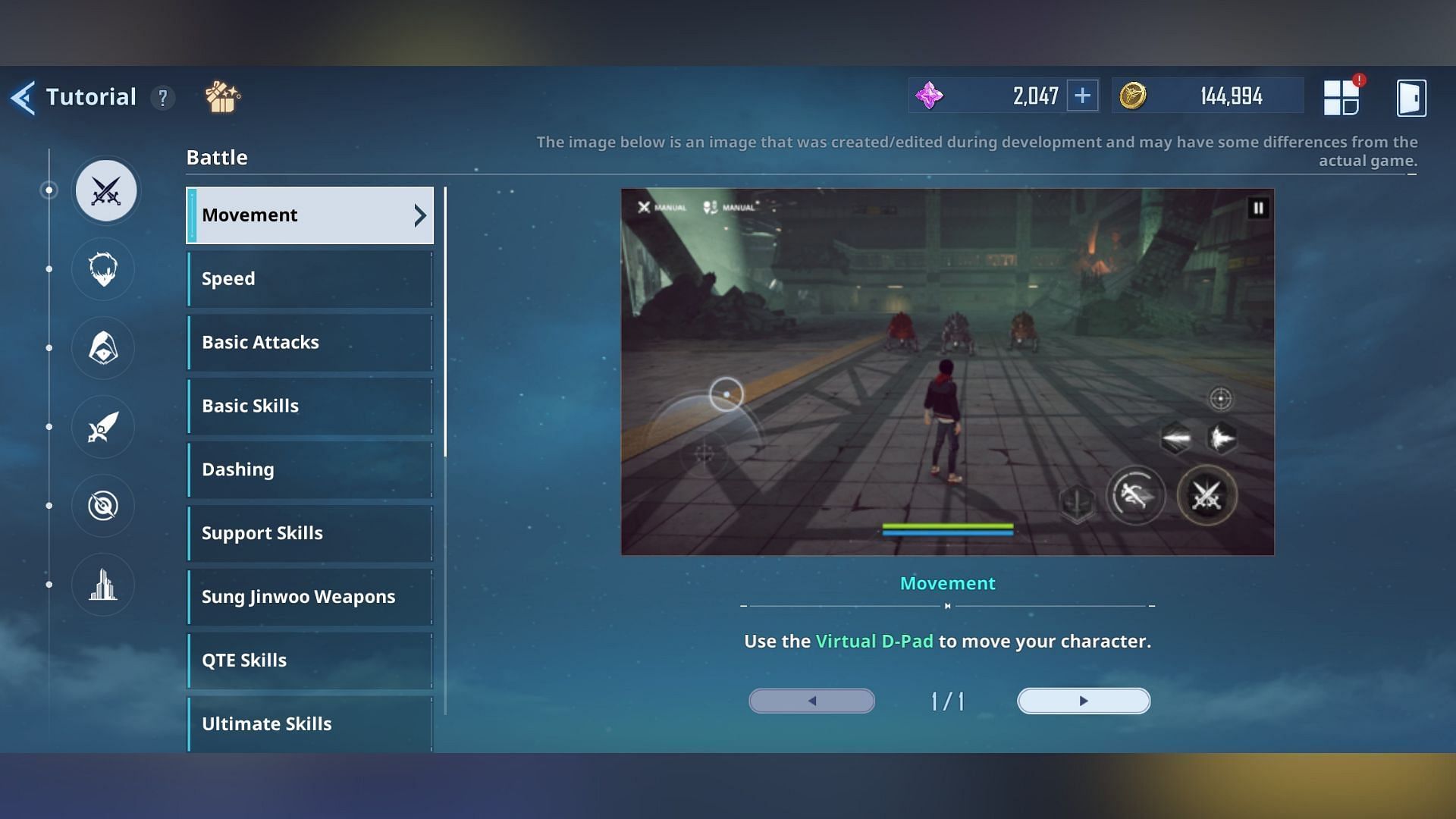This screenshot has height=819, width=1456.
Task: Click the crossed swords Battle icon
Action: coord(105,190)
